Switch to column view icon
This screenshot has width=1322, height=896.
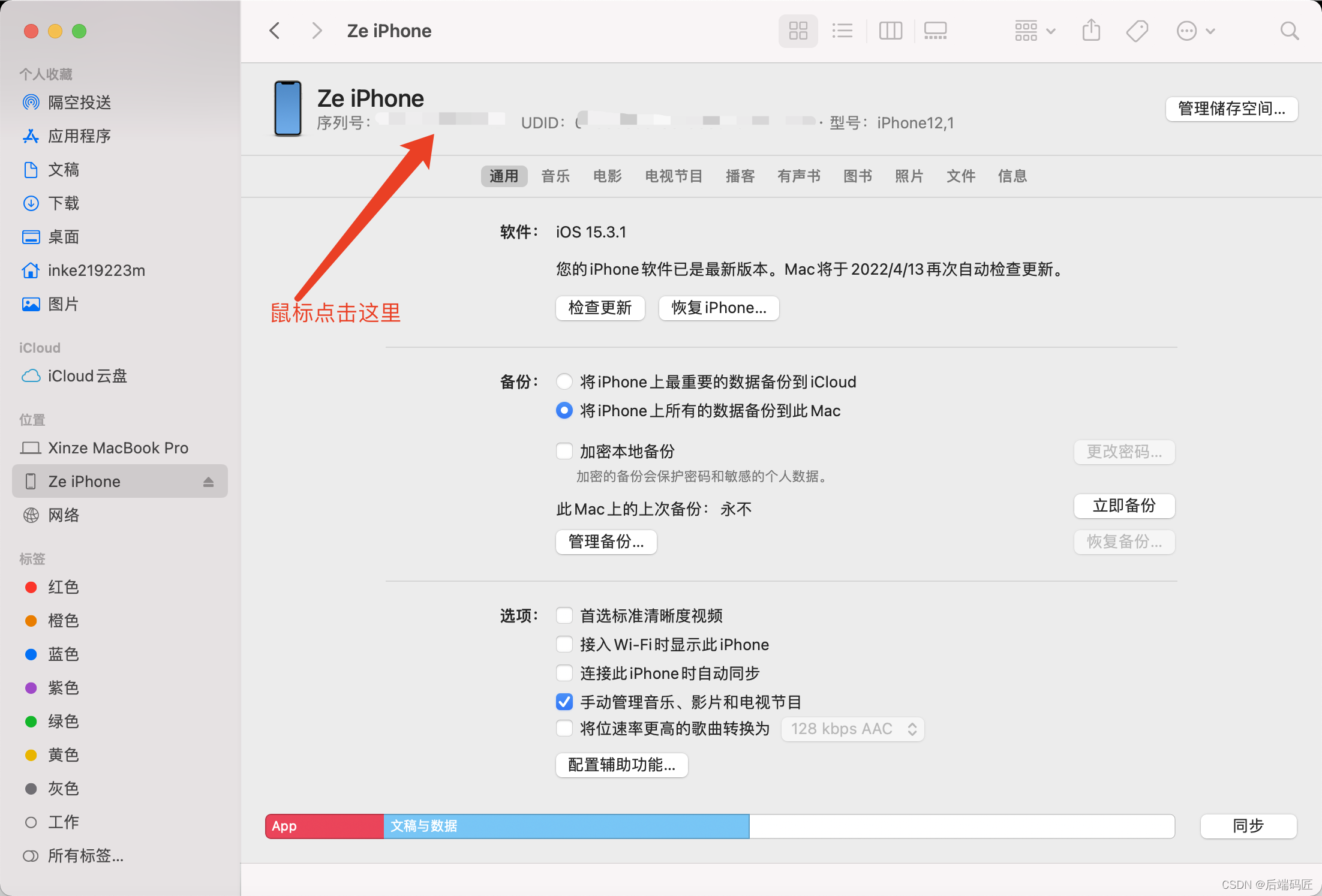[890, 31]
